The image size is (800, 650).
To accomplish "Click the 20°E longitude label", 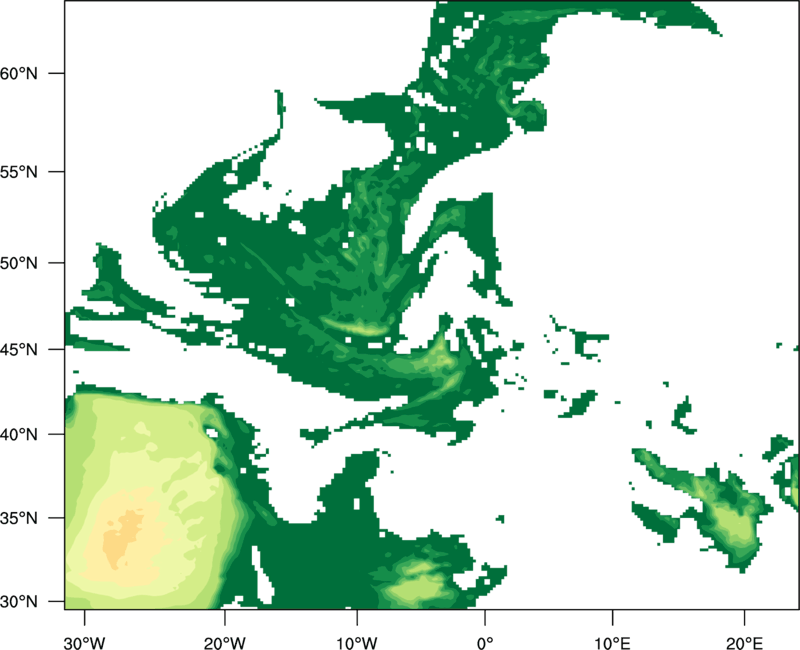I will pyautogui.click(x=744, y=643).
